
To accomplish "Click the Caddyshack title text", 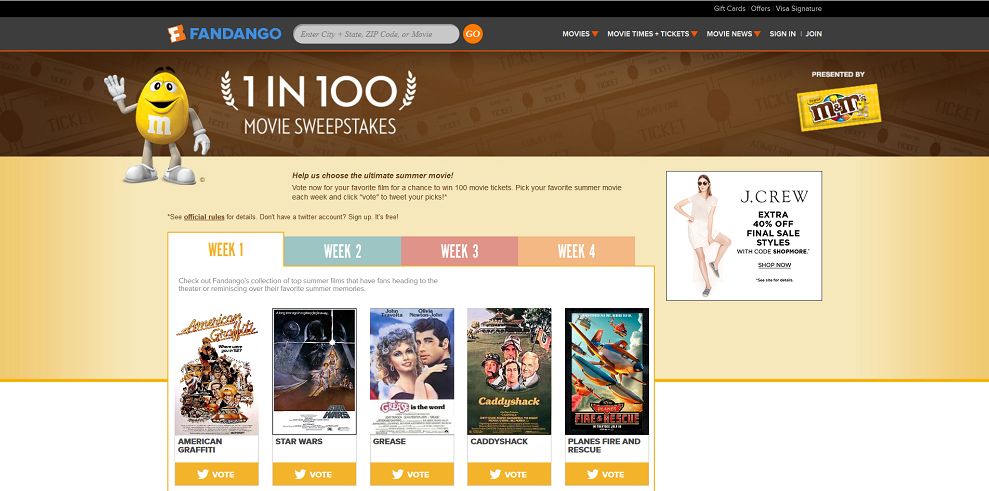I will click(499, 442).
